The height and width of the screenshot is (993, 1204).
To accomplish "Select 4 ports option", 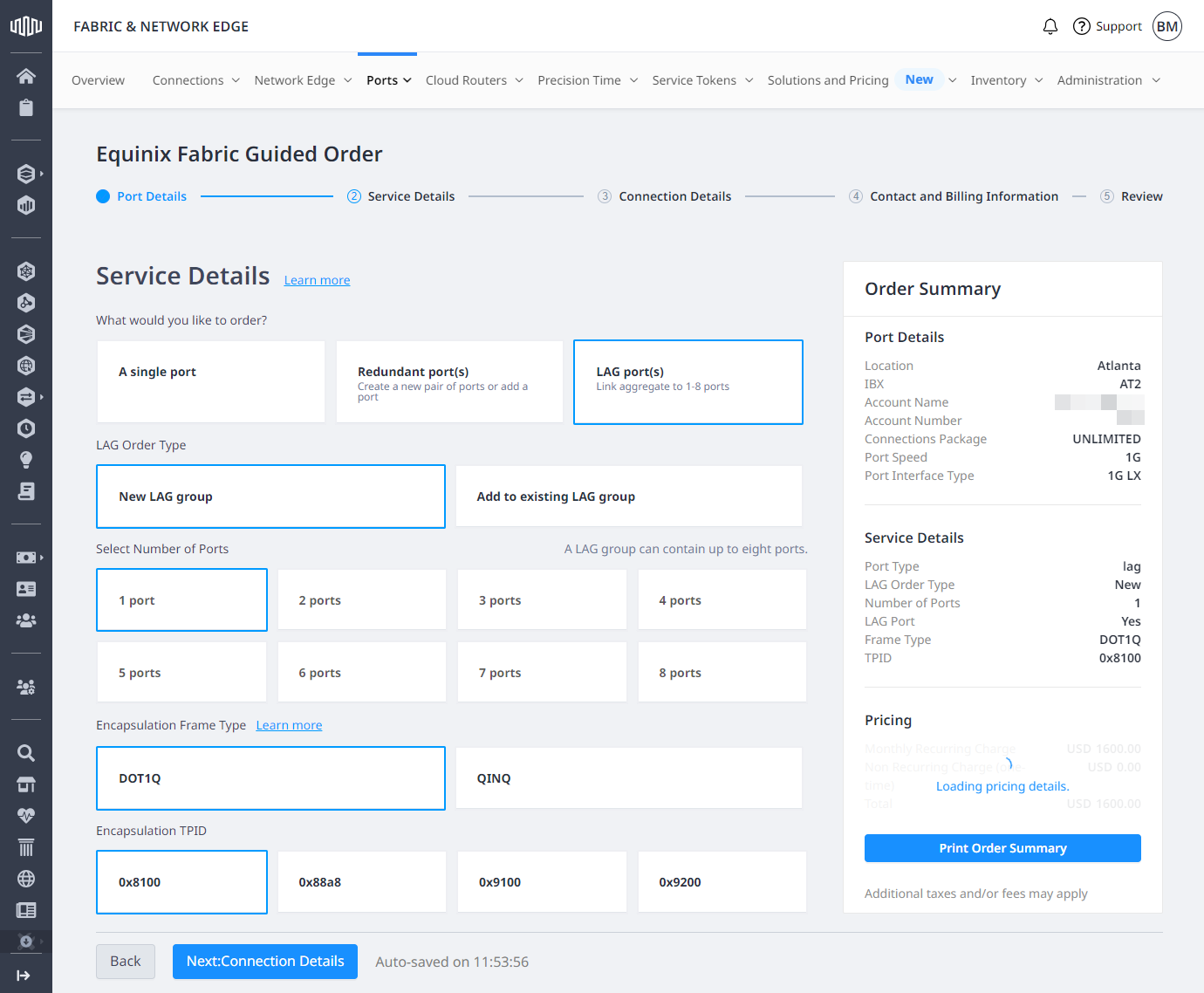I will pyautogui.click(x=722, y=600).
